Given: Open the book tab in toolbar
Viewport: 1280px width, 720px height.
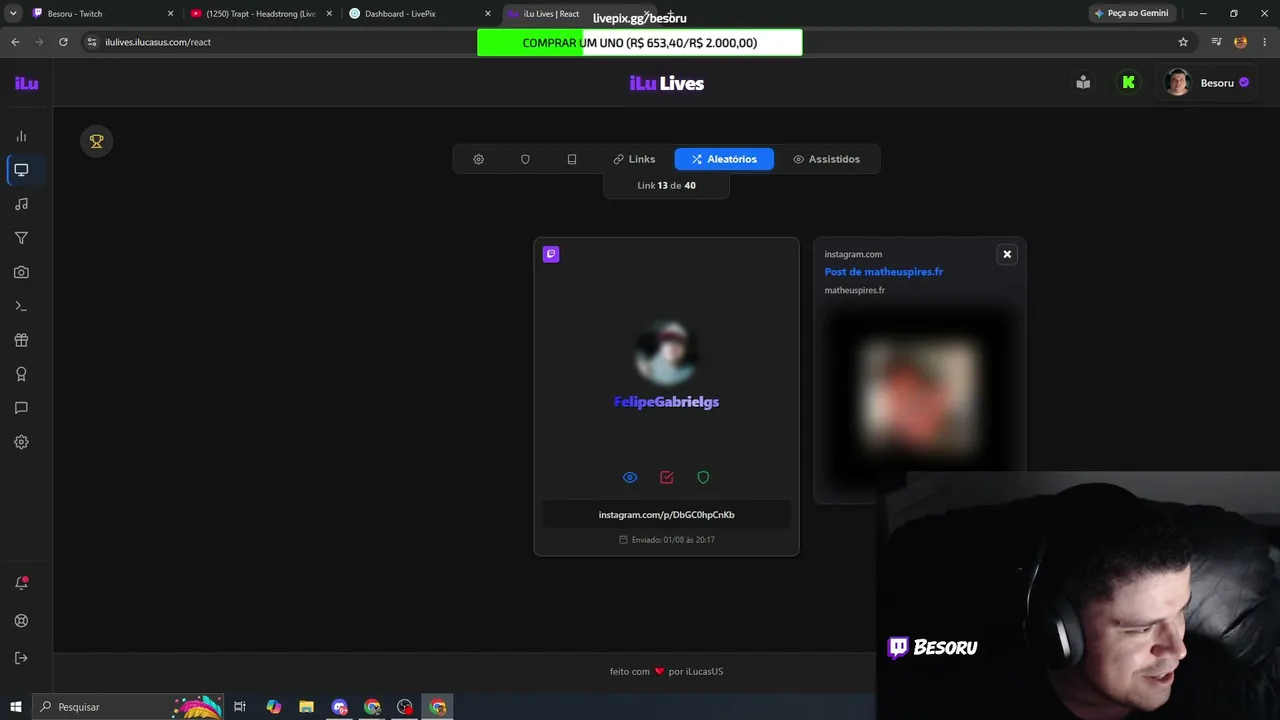Looking at the screenshot, I should tap(571, 159).
